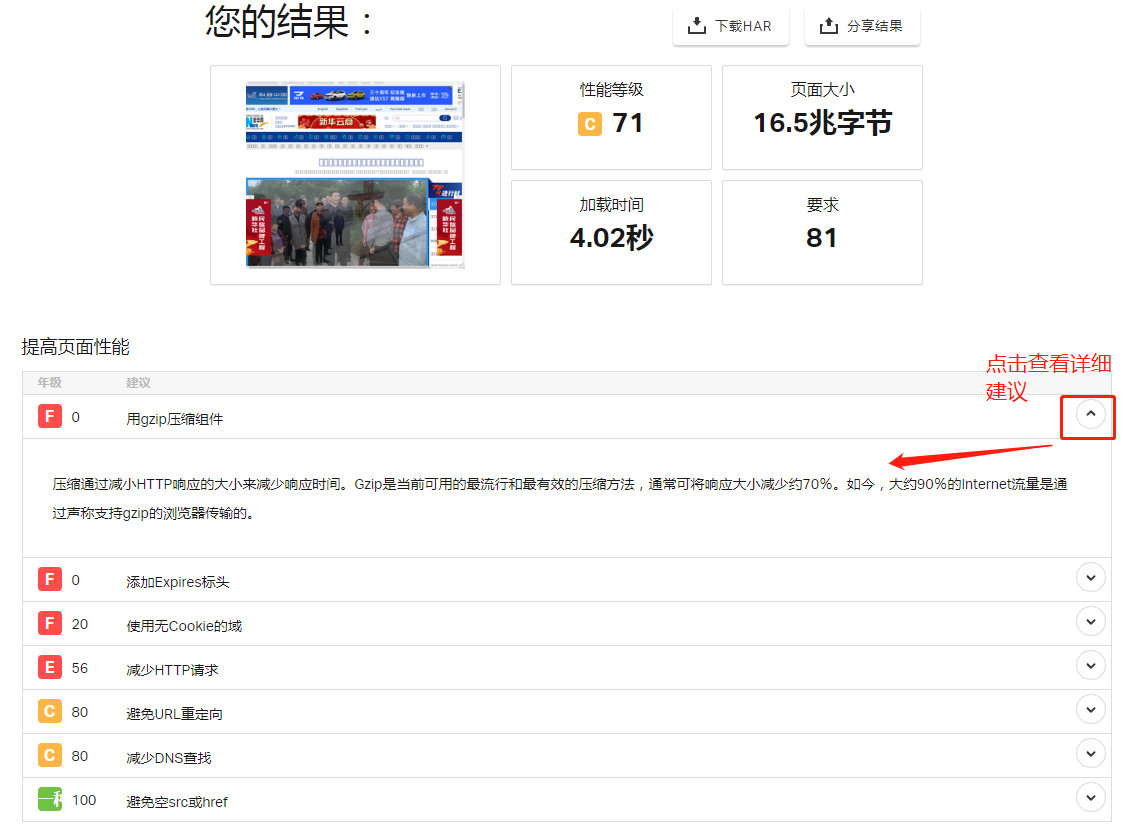Screen dimensions: 1136x836
Task: Click the 使用无Cookie的域 suggestion text
Action: [184, 626]
